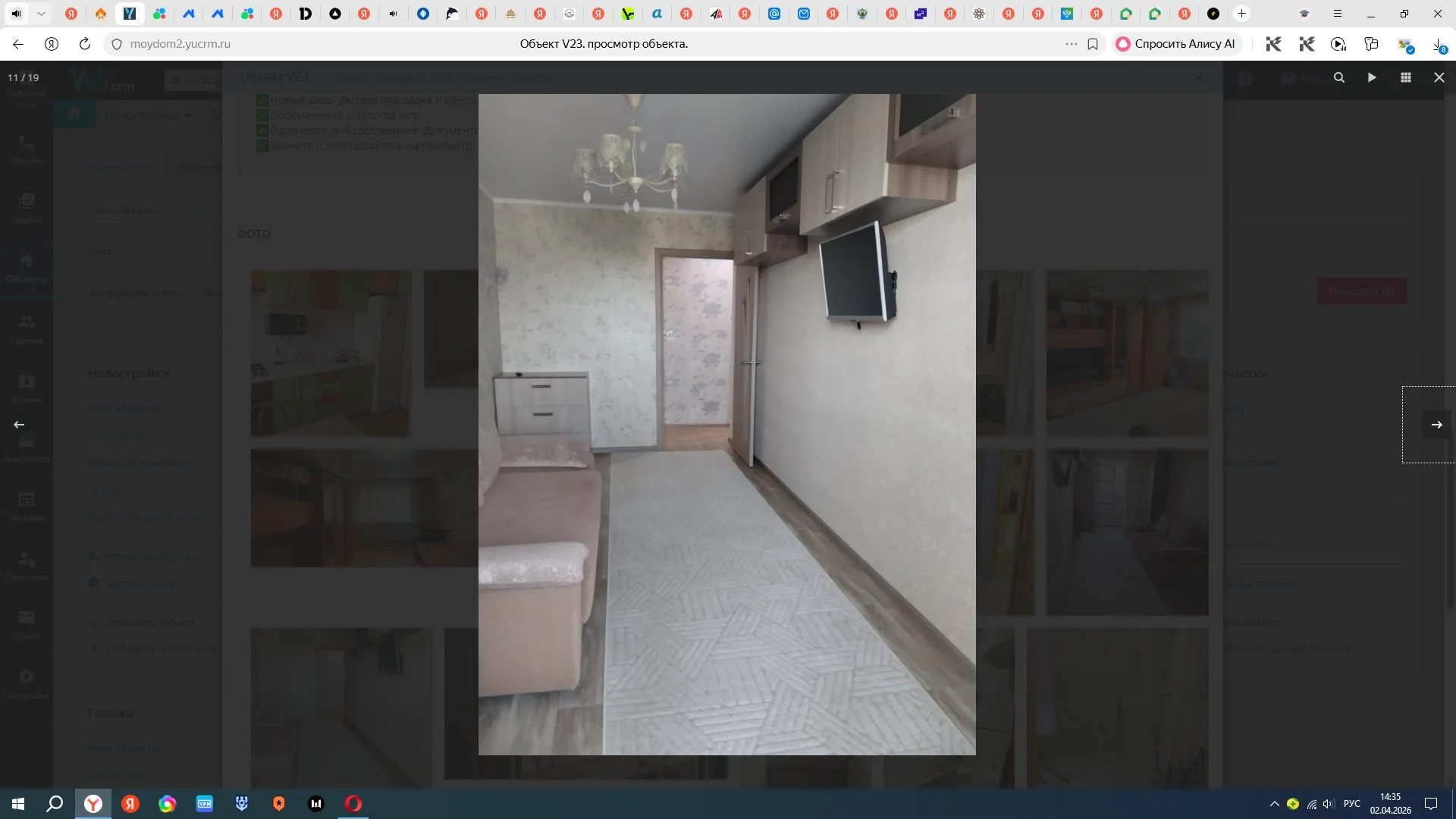
Task: Open the Windows Start menu
Action: (18, 804)
